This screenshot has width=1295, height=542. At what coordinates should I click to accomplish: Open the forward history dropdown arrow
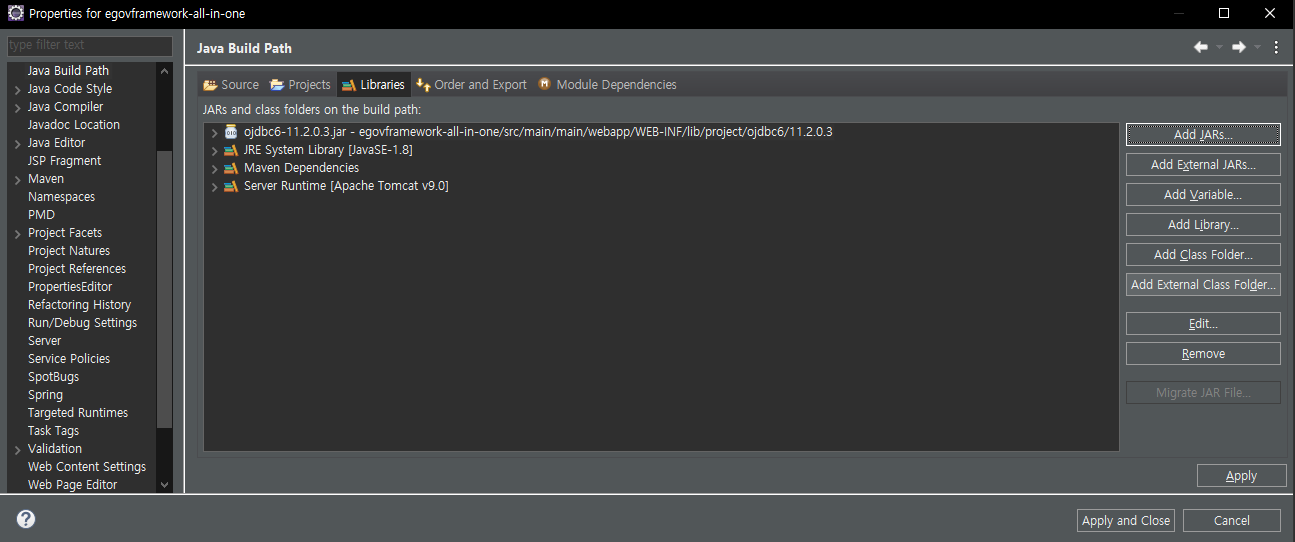pos(1257,48)
